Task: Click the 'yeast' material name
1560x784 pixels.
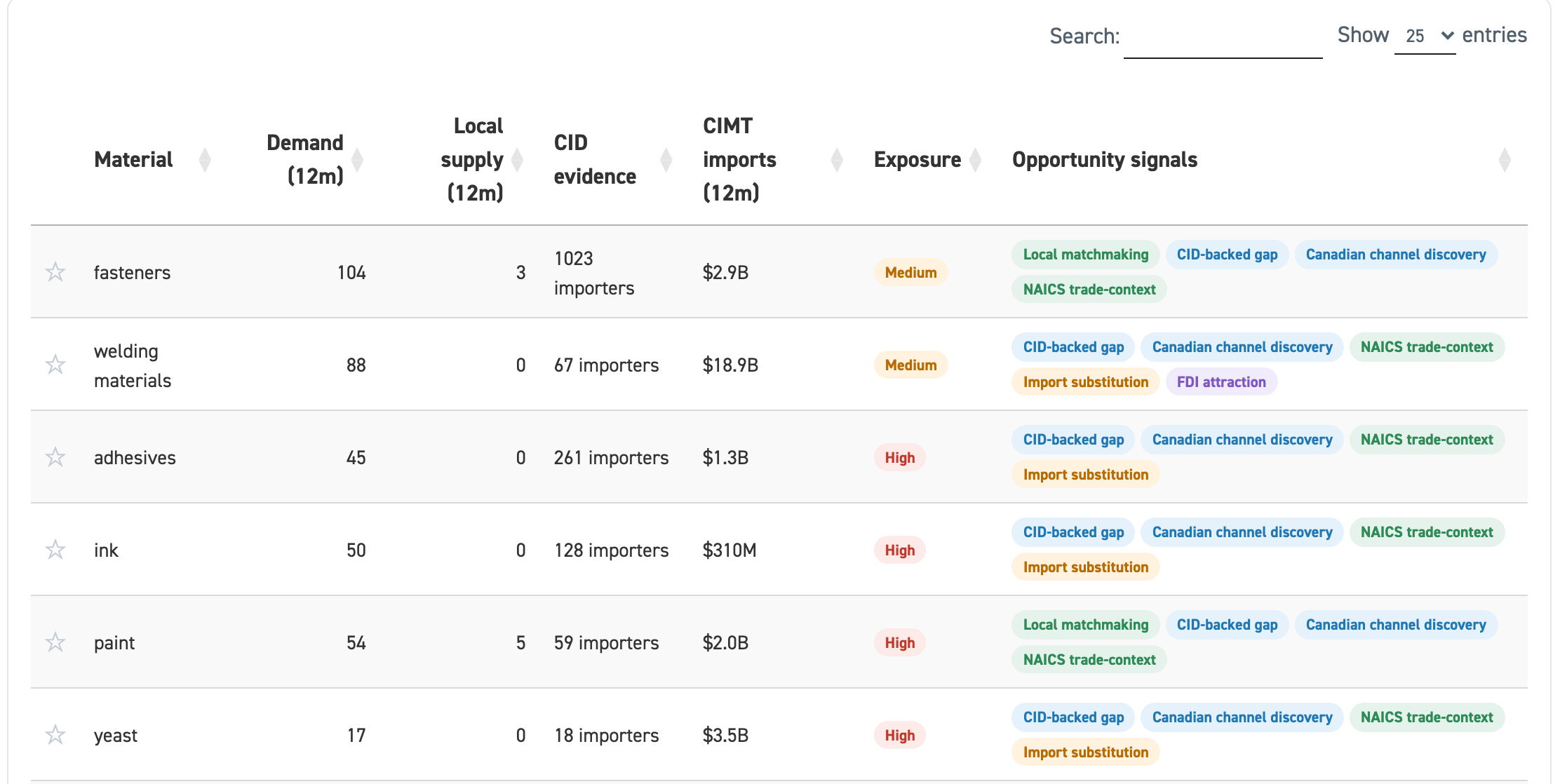Action: pos(116,736)
